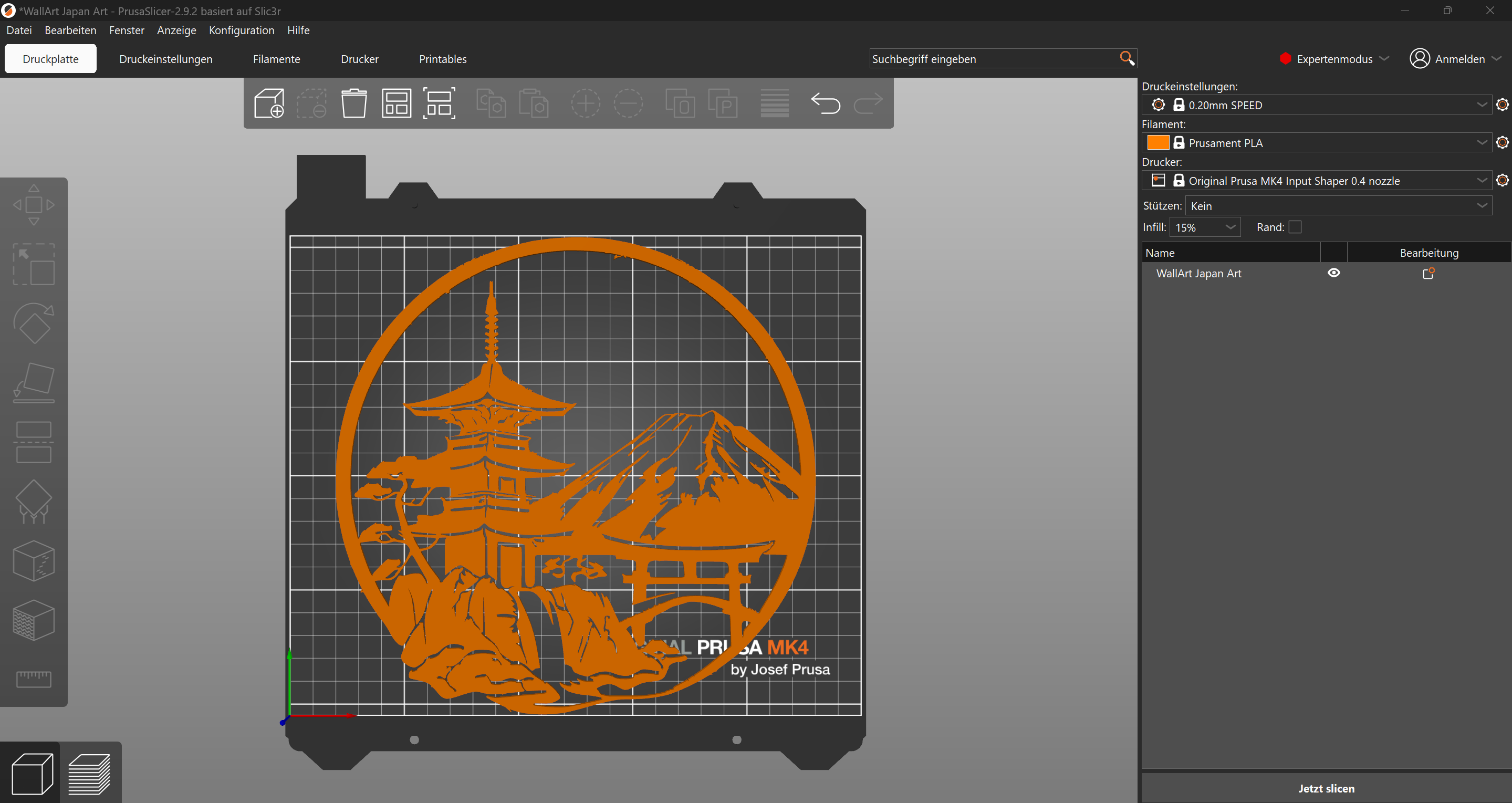The height and width of the screenshot is (803, 1512).
Task: Click the Arrange objects toolbar icon
Action: [x=396, y=103]
